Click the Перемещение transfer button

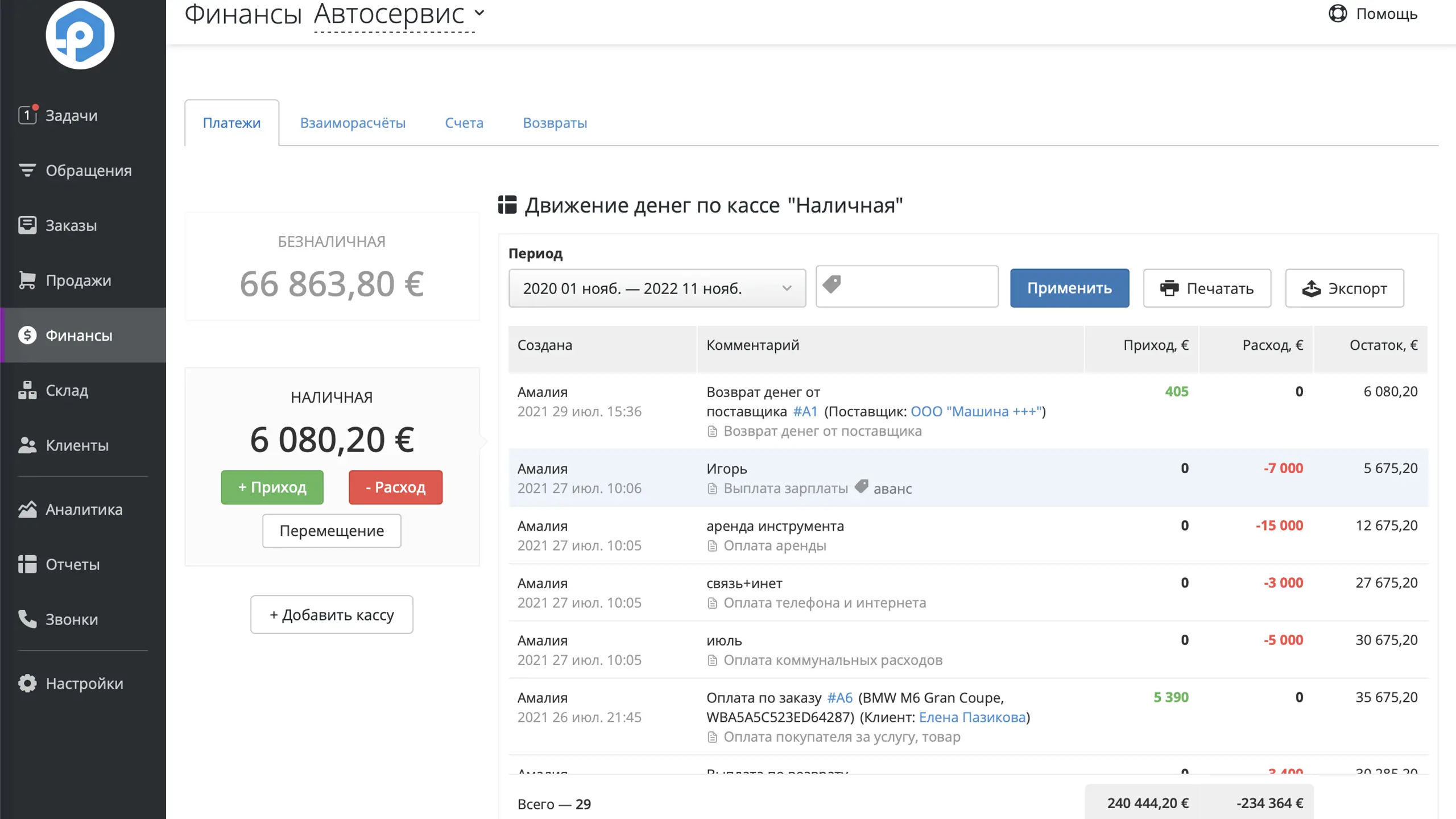(332, 531)
